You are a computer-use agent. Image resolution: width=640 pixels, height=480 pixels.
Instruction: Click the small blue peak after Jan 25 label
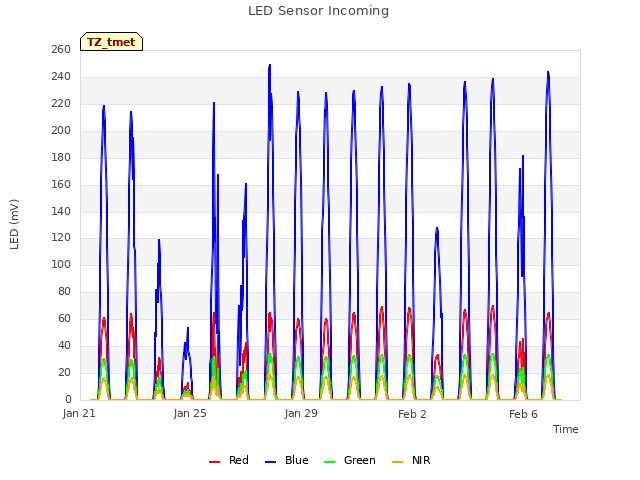(188, 328)
